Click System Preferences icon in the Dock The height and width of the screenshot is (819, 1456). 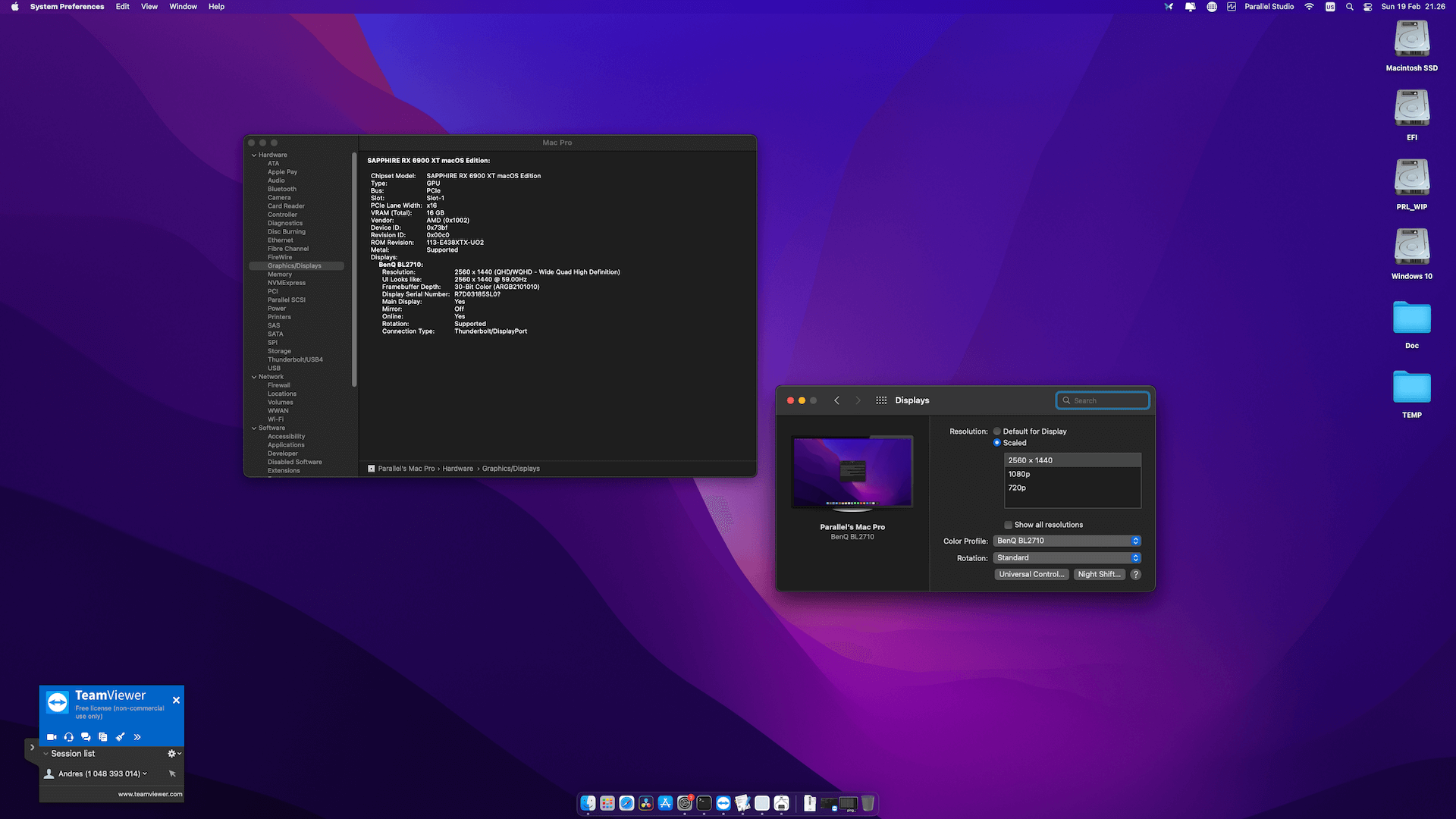point(685,803)
